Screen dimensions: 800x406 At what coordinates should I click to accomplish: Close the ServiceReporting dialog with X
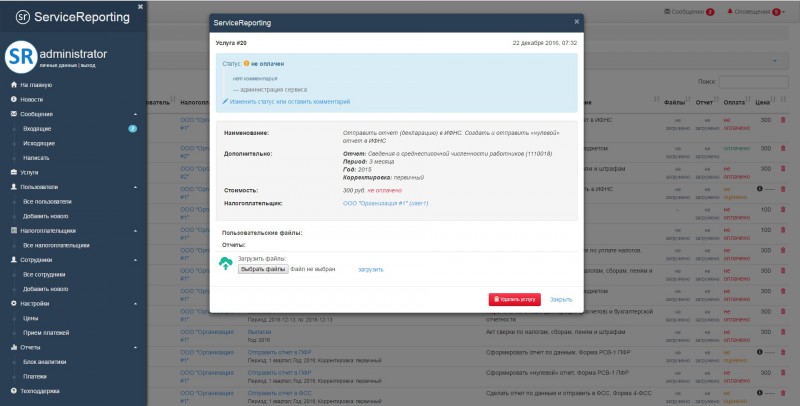577,22
